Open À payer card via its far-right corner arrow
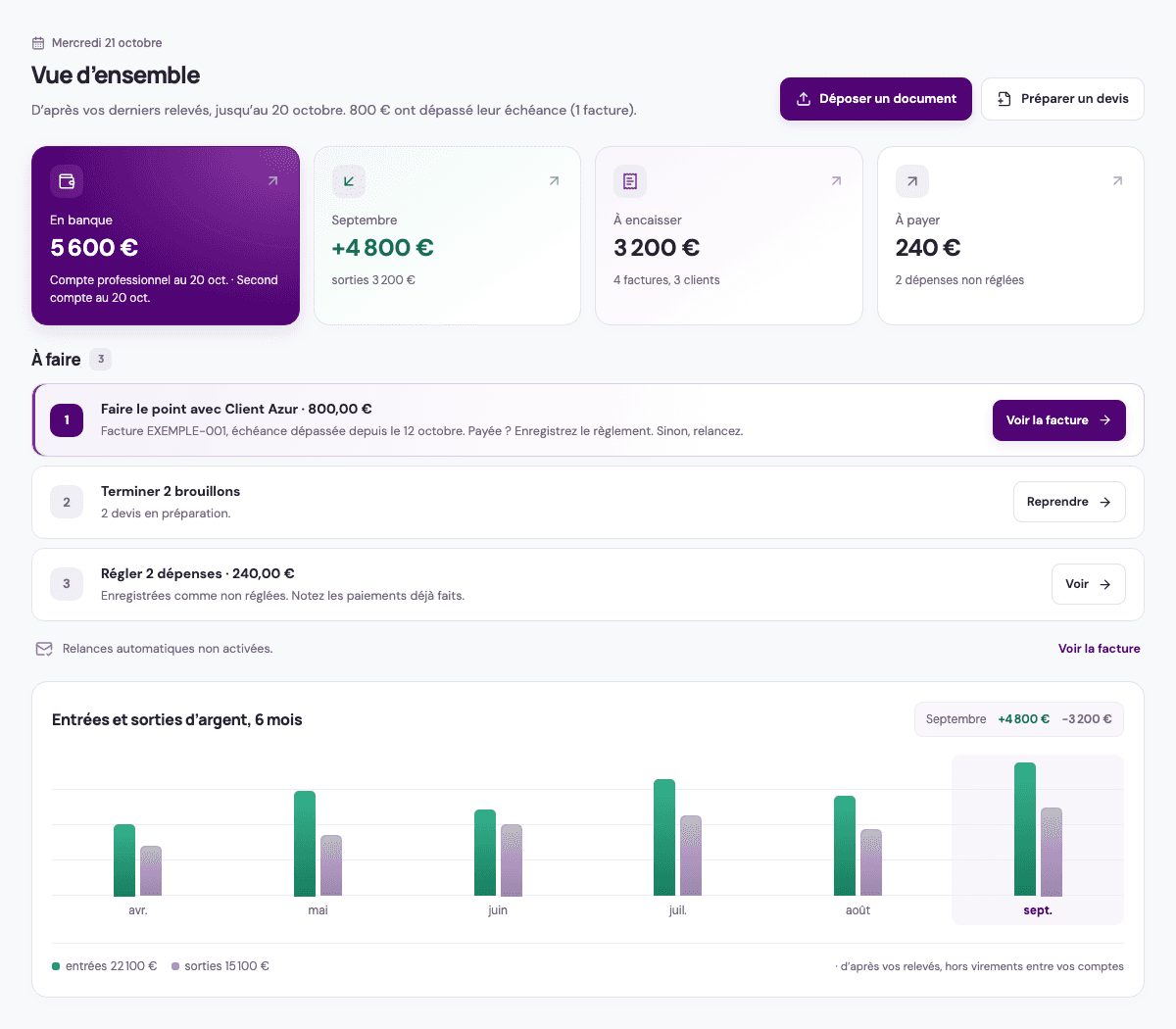 pyautogui.click(x=1117, y=181)
